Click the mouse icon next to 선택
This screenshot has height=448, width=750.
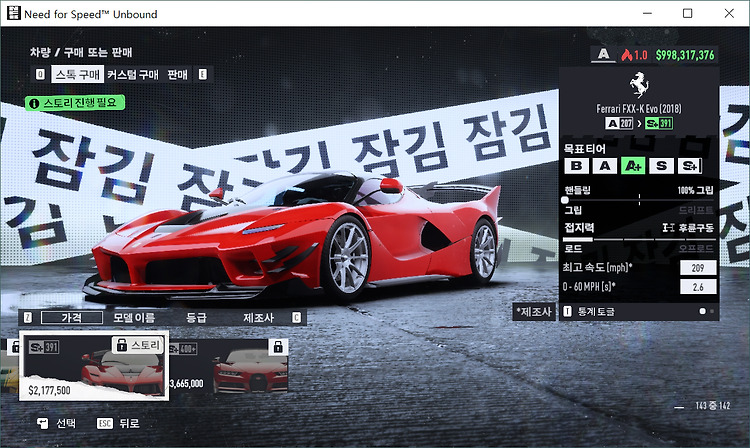(x=43, y=424)
